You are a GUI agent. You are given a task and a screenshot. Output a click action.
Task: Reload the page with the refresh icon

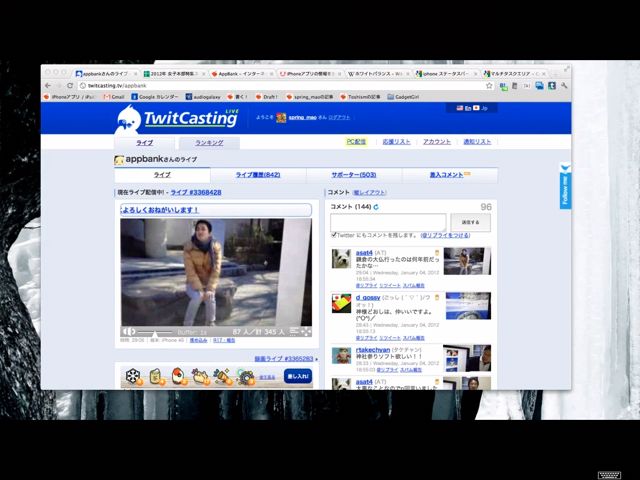coord(70,86)
